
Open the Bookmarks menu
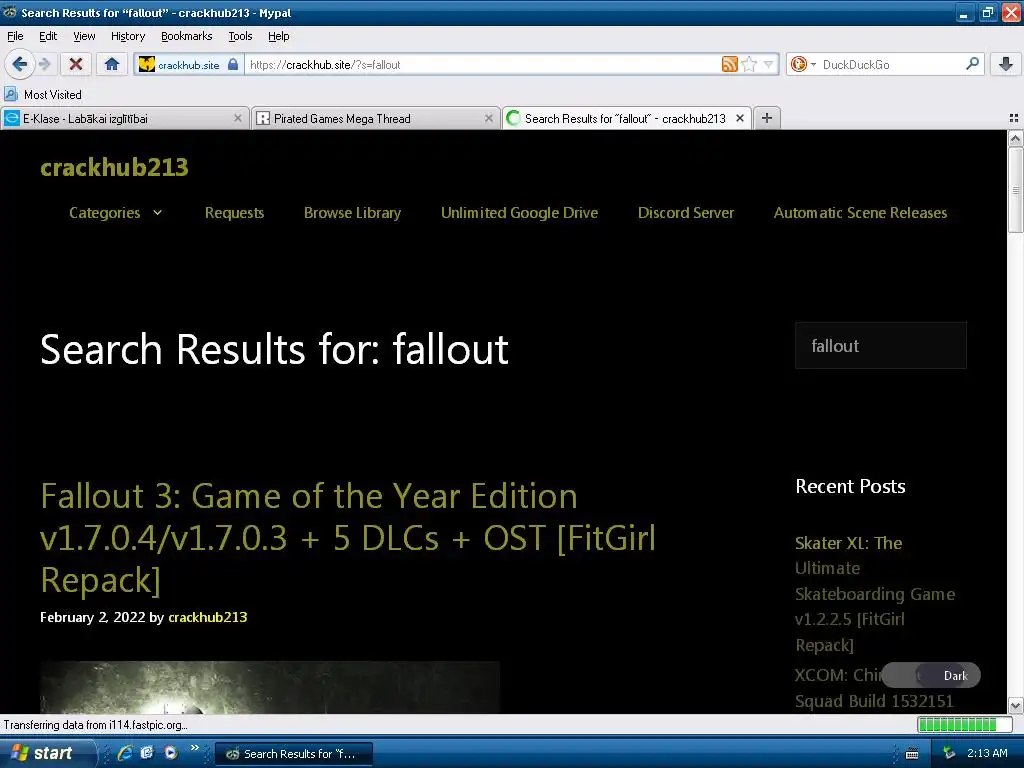coord(186,36)
